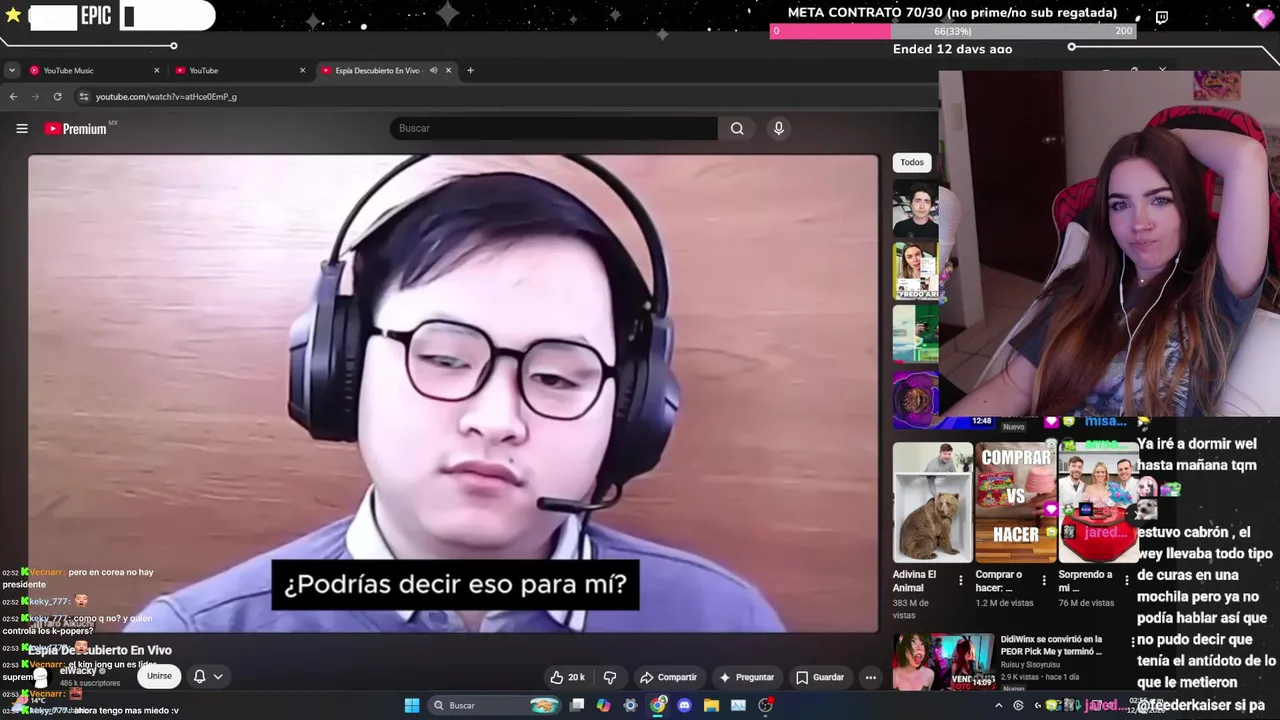Screen dimensions: 1280x720
Task: Open DidiWinx PEOR Pick Me video thumbnail
Action: 943,661
